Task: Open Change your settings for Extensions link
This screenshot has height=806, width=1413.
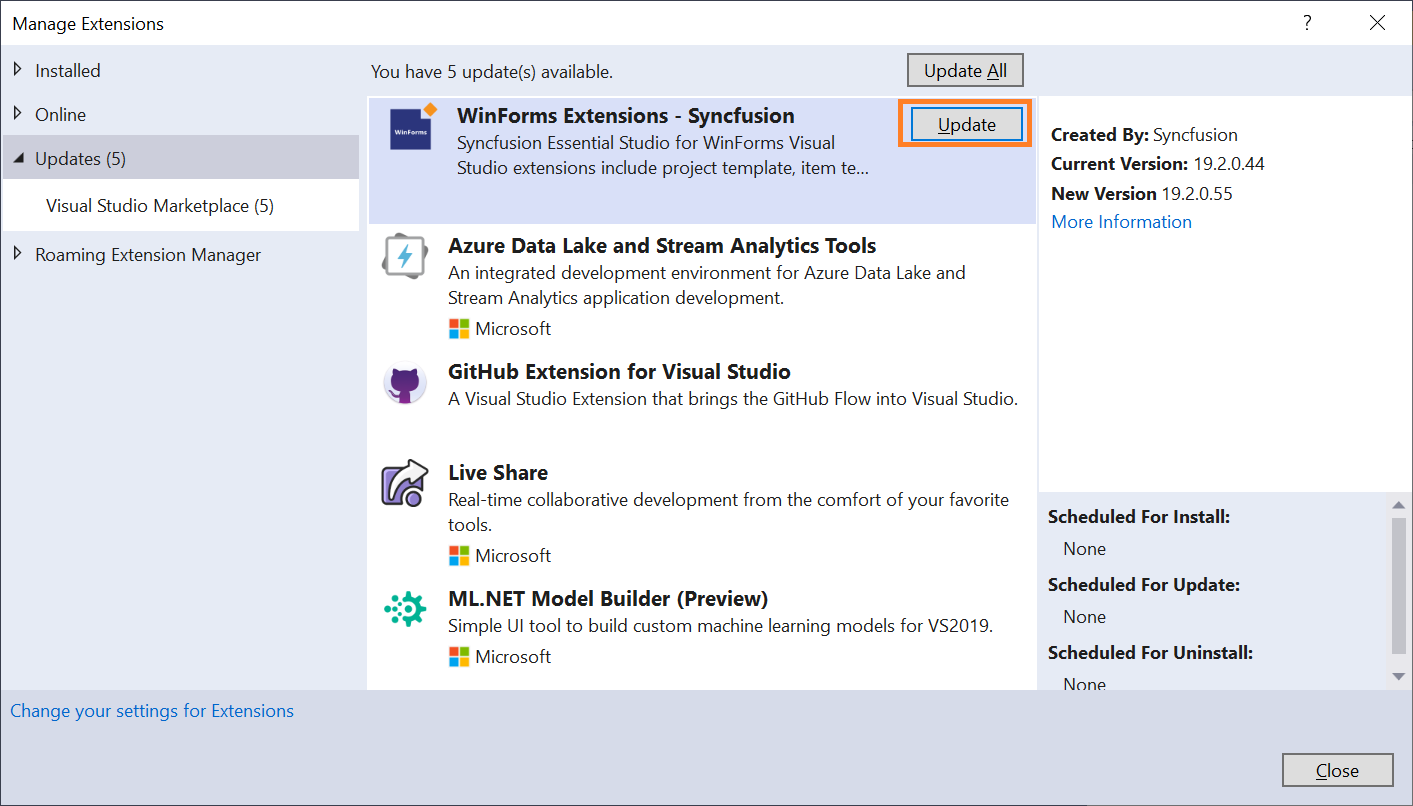Action: tap(152, 711)
